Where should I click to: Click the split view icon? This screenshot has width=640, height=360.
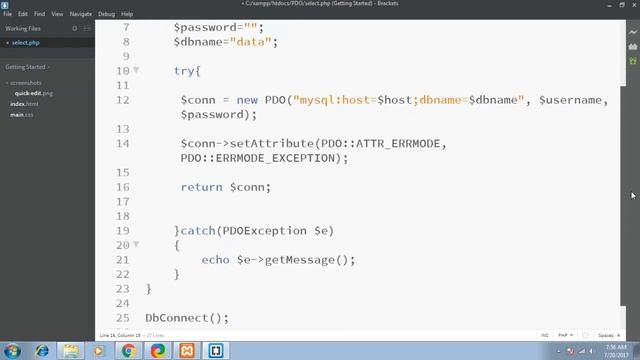[x=87, y=29]
